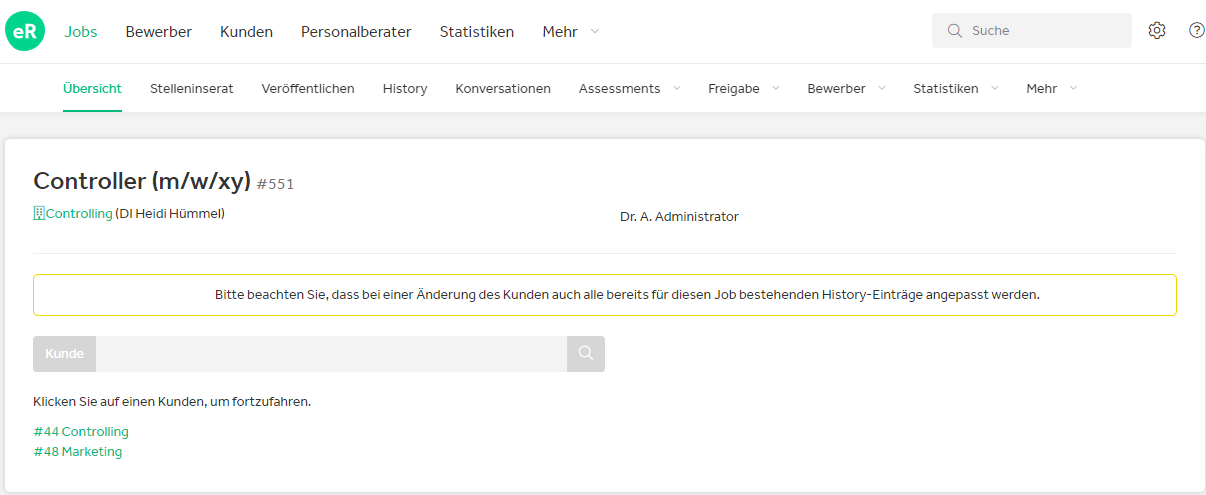
Task: Go to the Kunden menu
Action: click(246, 32)
